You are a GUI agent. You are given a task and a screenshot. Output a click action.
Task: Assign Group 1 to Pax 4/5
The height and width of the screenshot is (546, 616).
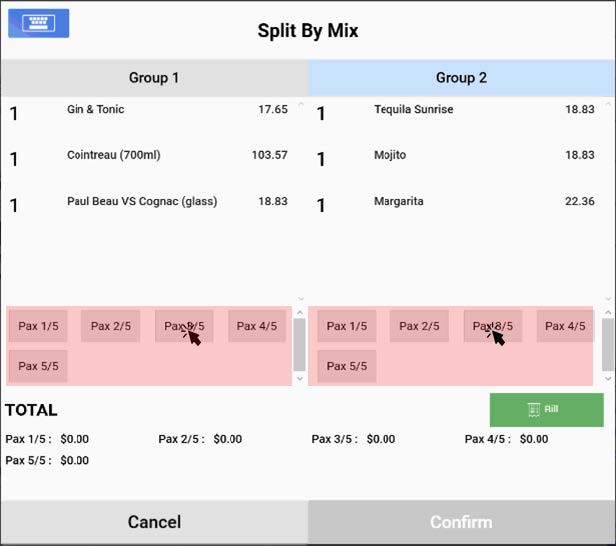[257, 326]
